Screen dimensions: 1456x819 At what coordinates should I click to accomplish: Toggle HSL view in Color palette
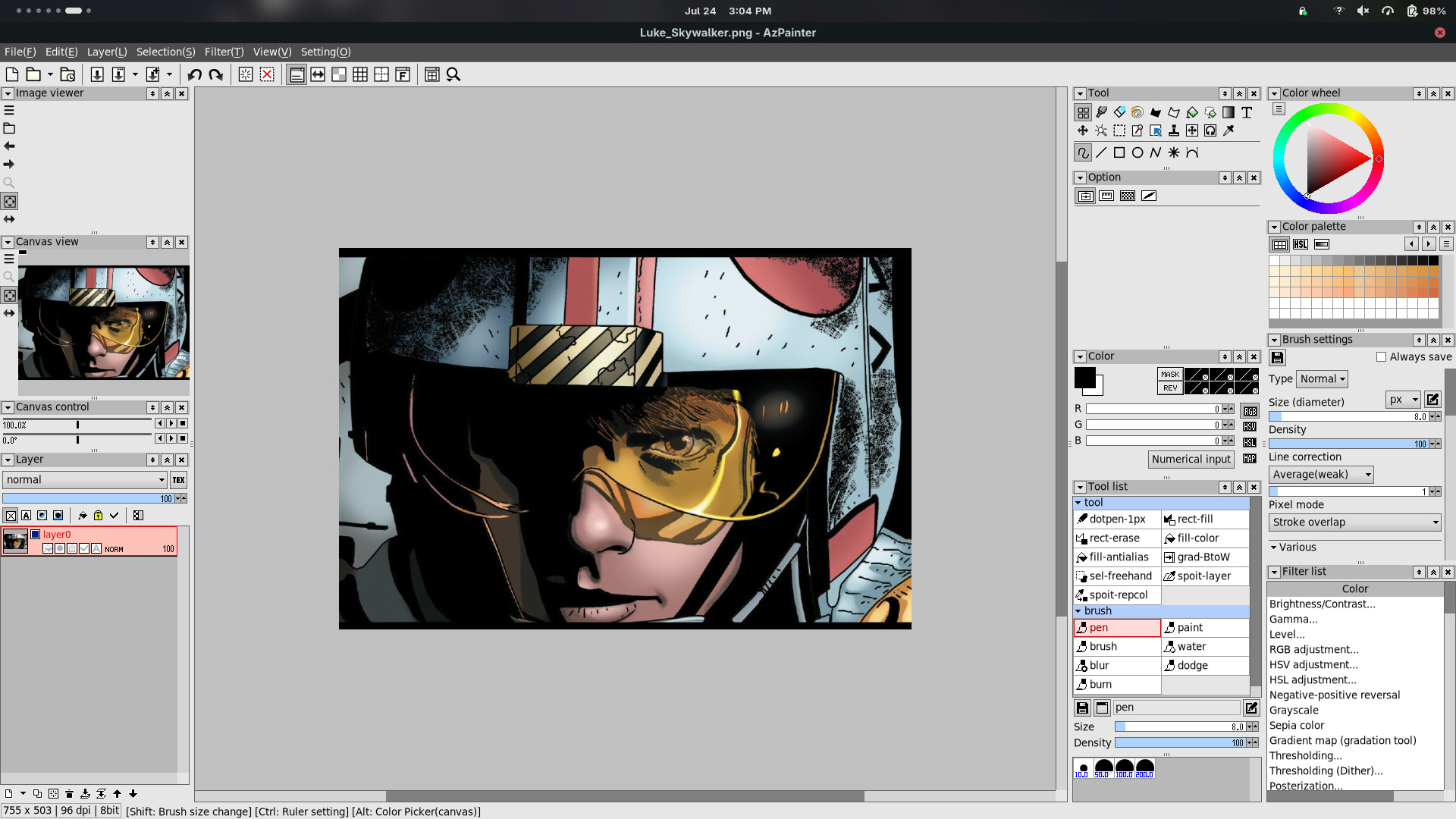(1301, 244)
